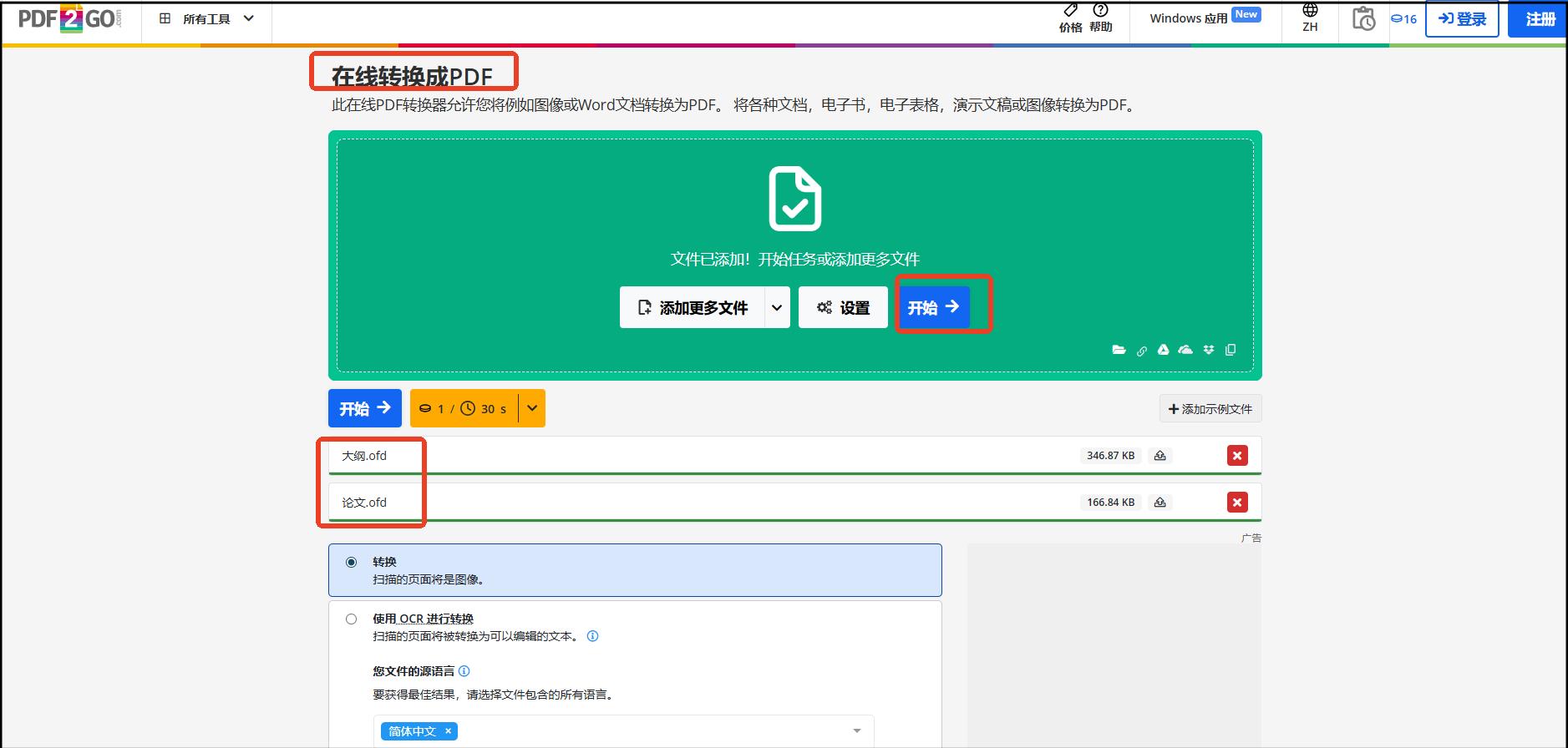Click the Dropbox upload icon
Viewport: 1568px width, 748px height.
click(1209, 350)
